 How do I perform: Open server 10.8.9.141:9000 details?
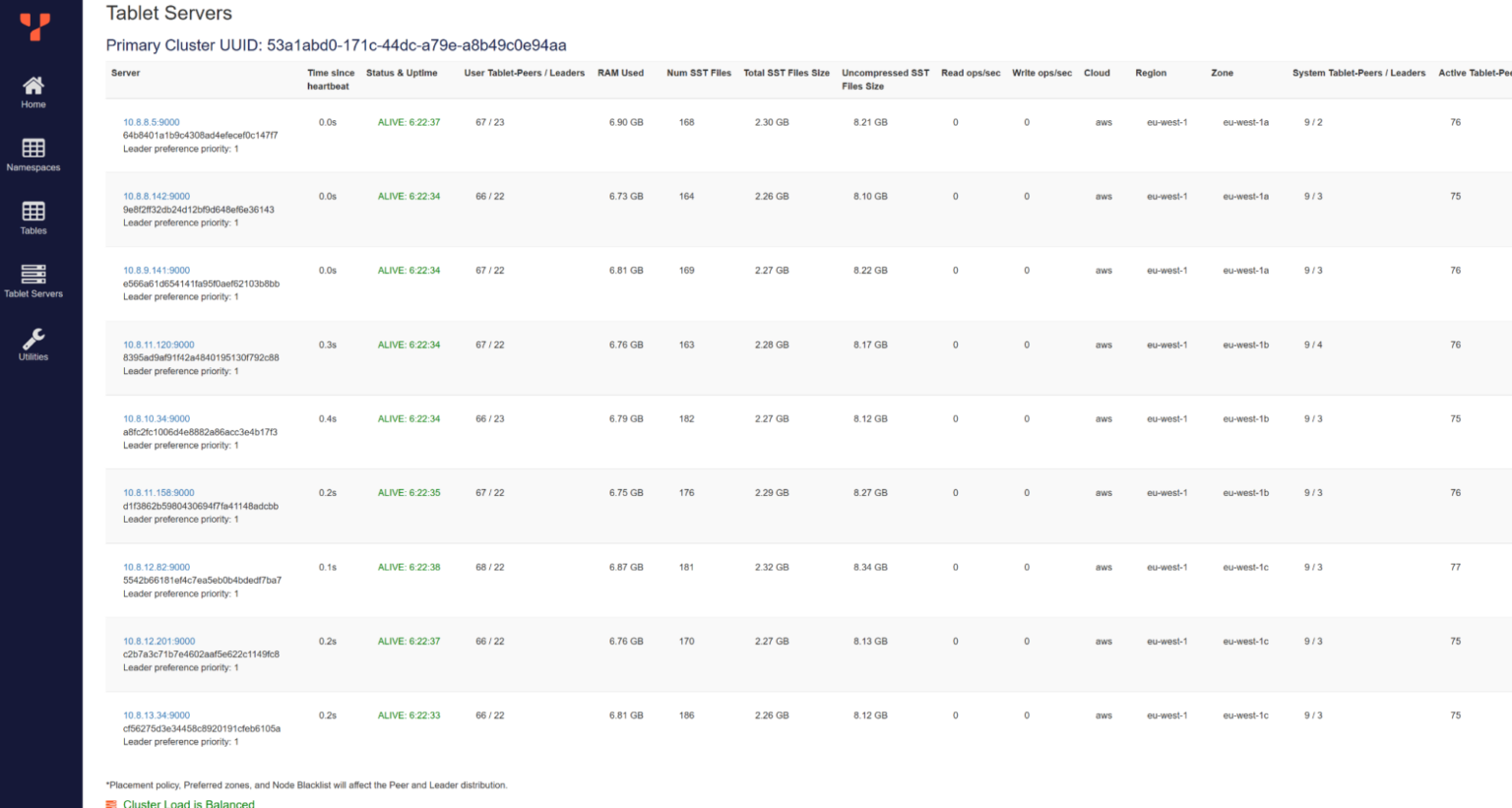click(x=156, y=270)
